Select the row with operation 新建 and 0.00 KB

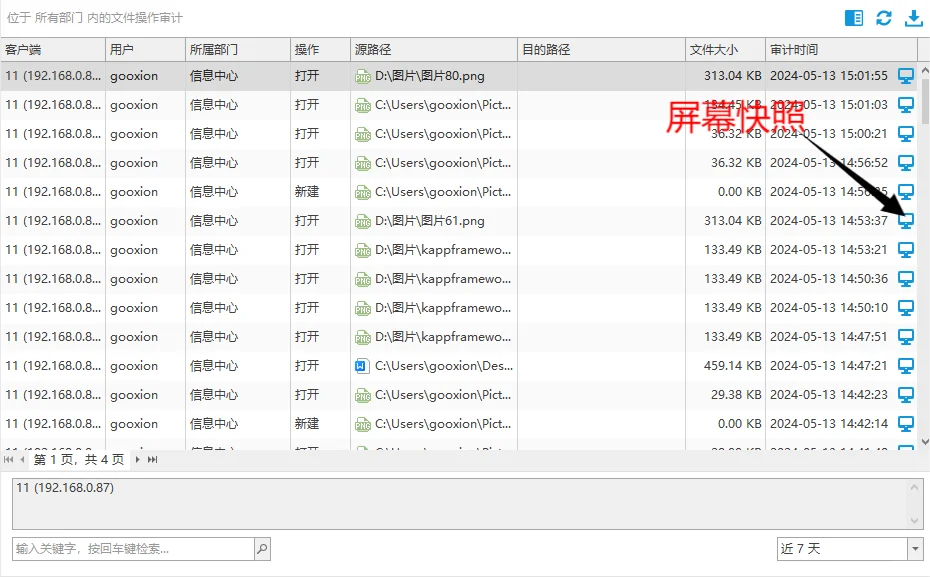point(450,191)
